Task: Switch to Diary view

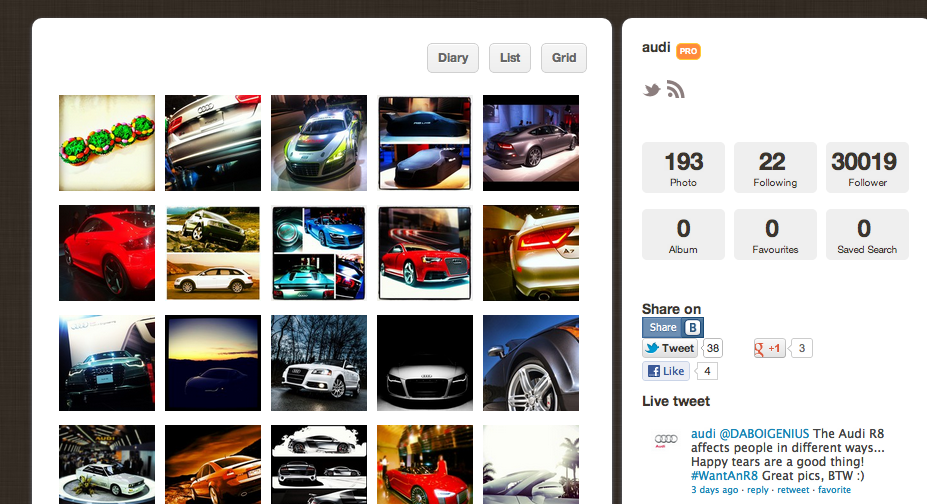Action: pos(453,58)
